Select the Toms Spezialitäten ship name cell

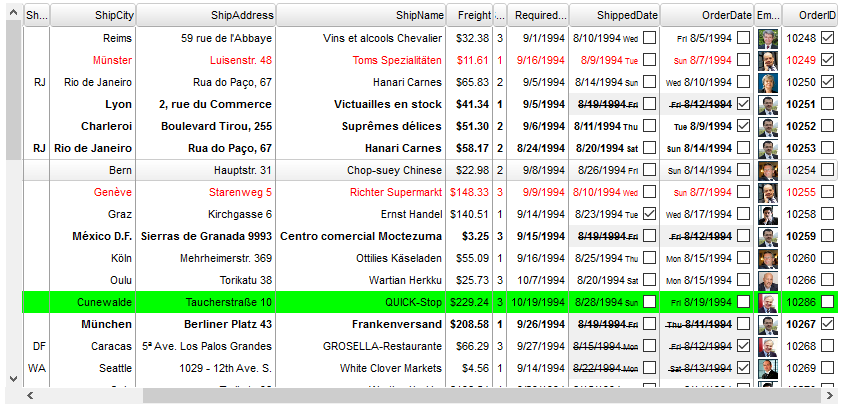[x=398, y=60]
